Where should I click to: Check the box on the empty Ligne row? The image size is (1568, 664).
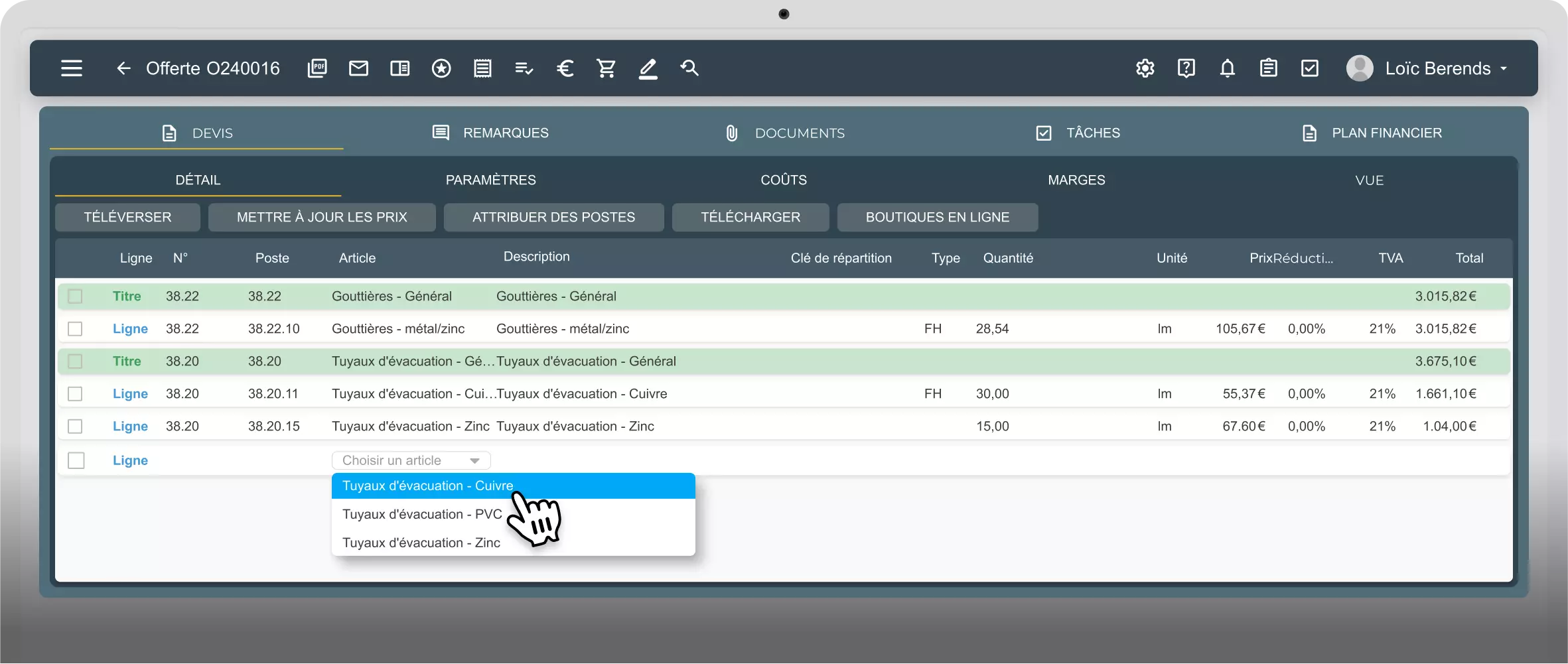(76, 460)
